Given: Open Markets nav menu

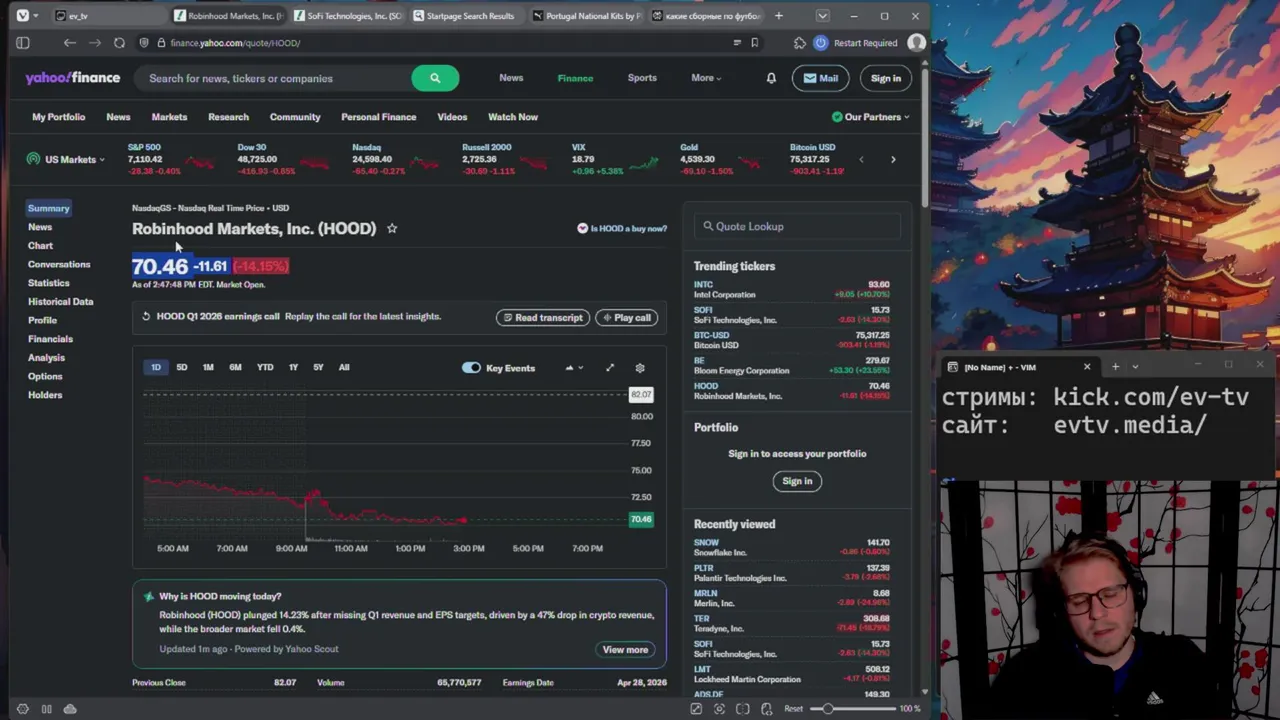Looking at the screenshot, I should tap(169, 117).
